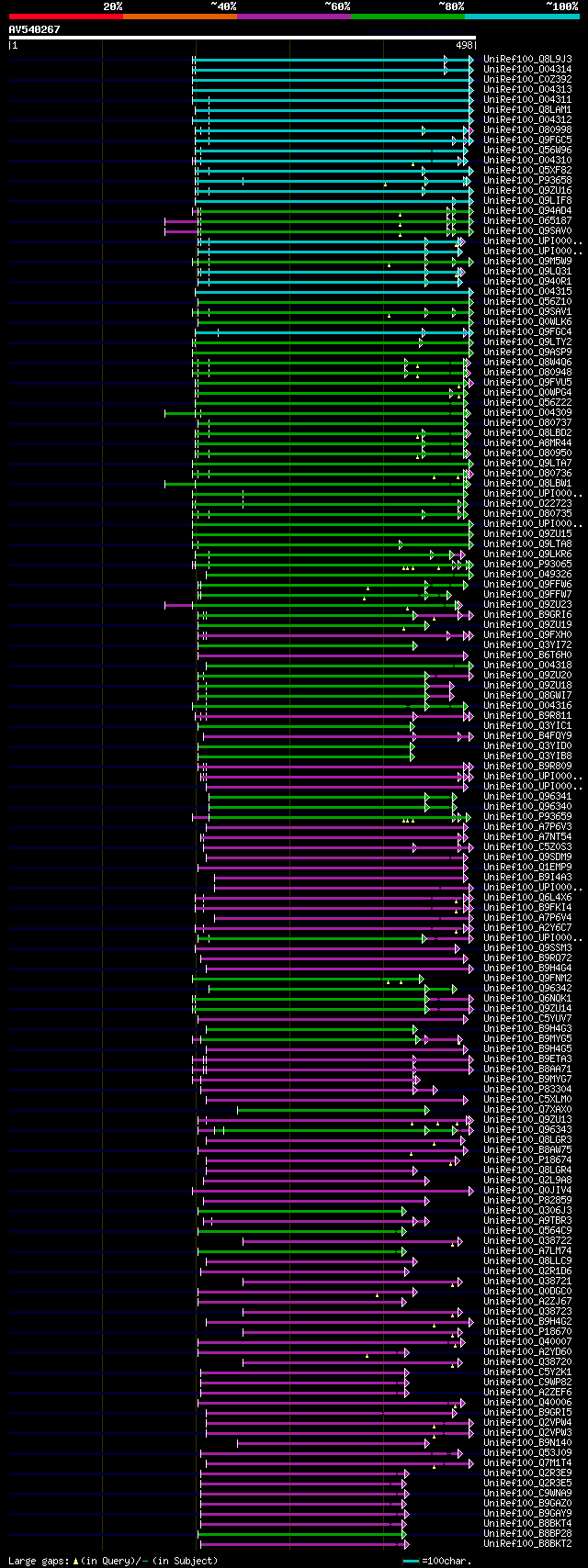This screenshot has height=1568, width=588.
Task: Open the UniRef100_B6T6H0 hit
Action: [x=528, y=655]
